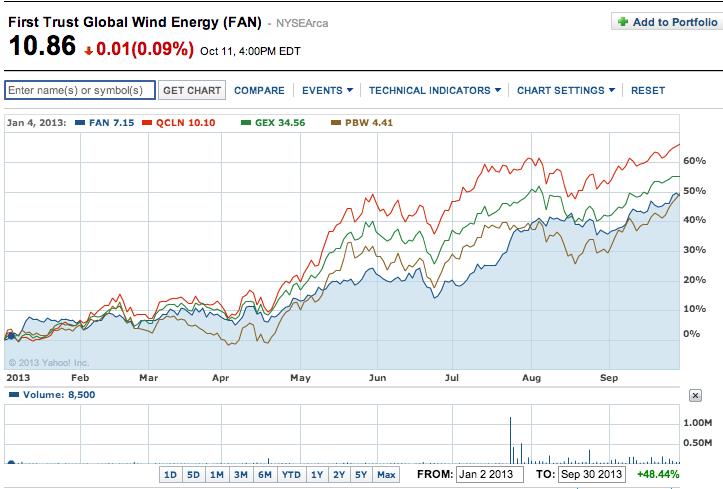Select the PBW 4.41 legend label
Screen dimensions: 723x489
pos(369,123)
